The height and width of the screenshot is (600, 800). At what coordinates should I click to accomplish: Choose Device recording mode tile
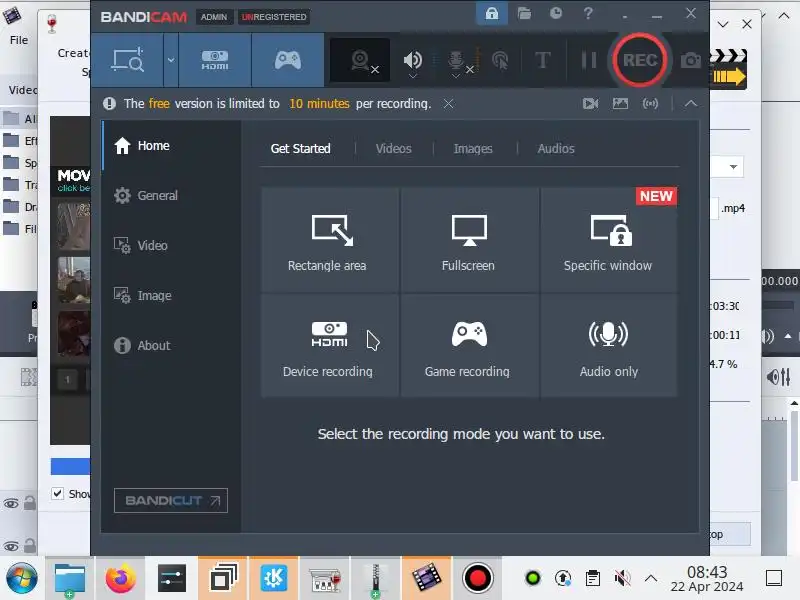coord(330,345)
